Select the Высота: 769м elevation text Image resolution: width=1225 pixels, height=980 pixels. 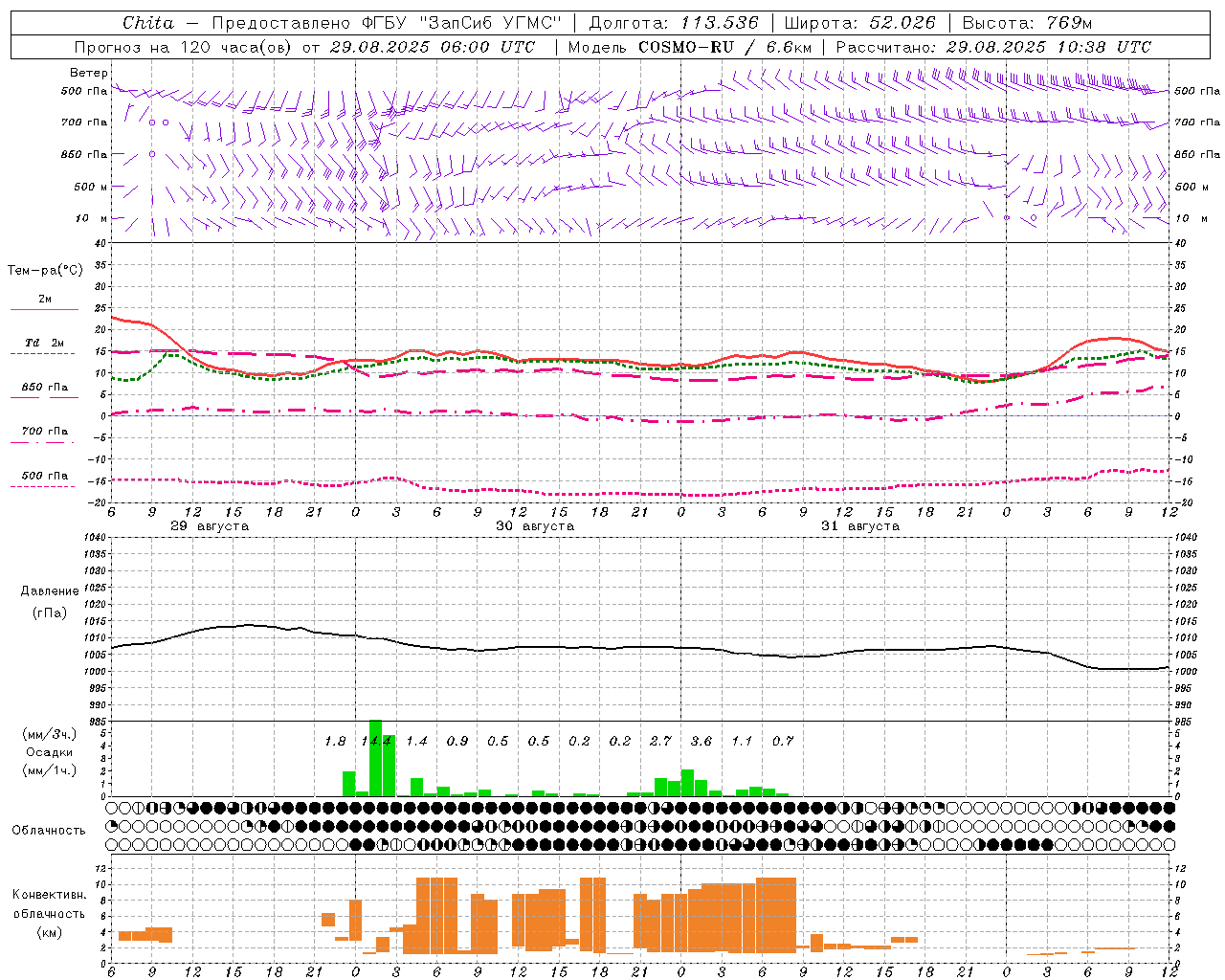tap(1027, 23)
